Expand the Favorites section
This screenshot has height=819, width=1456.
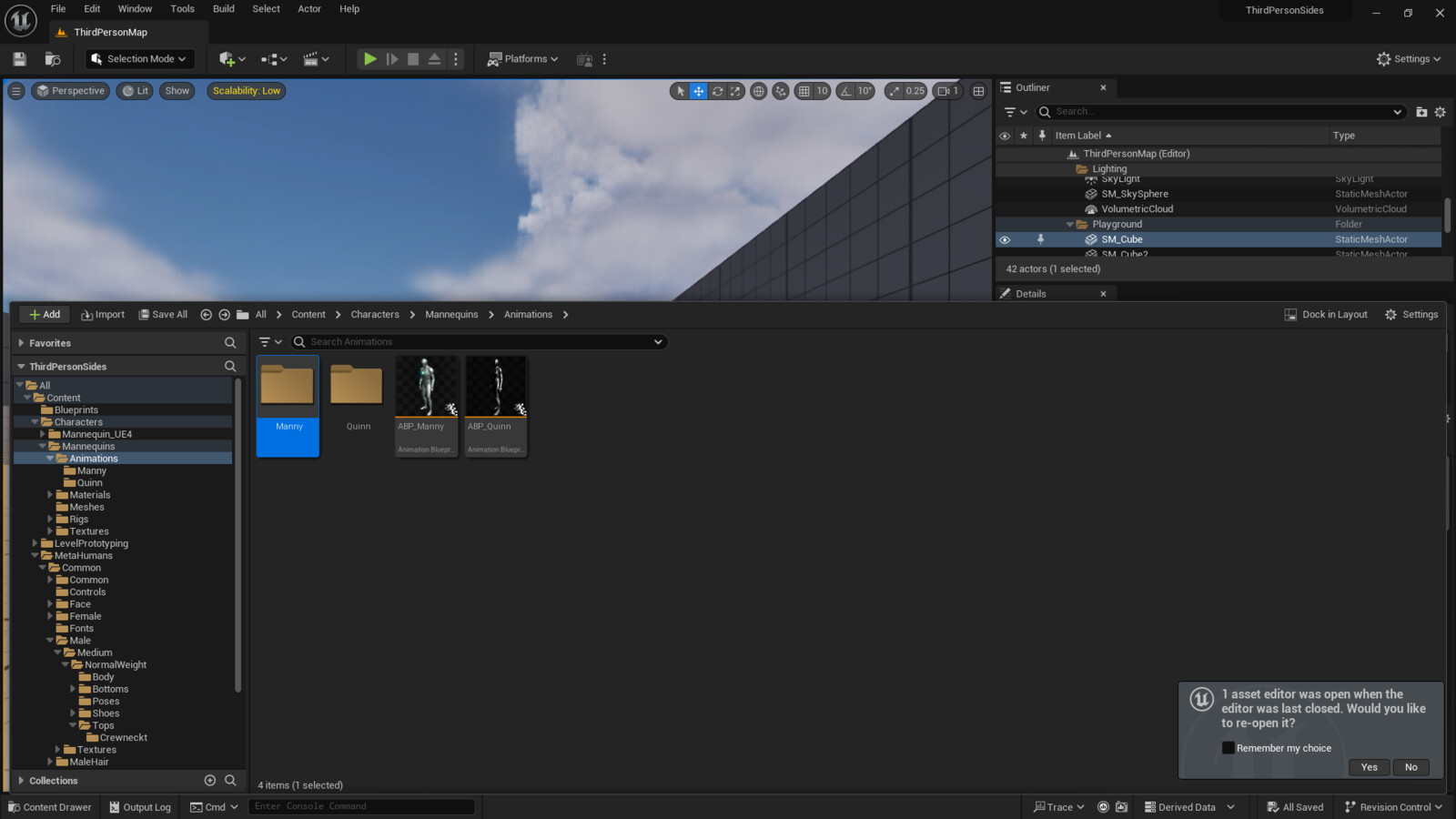(21, 343)
